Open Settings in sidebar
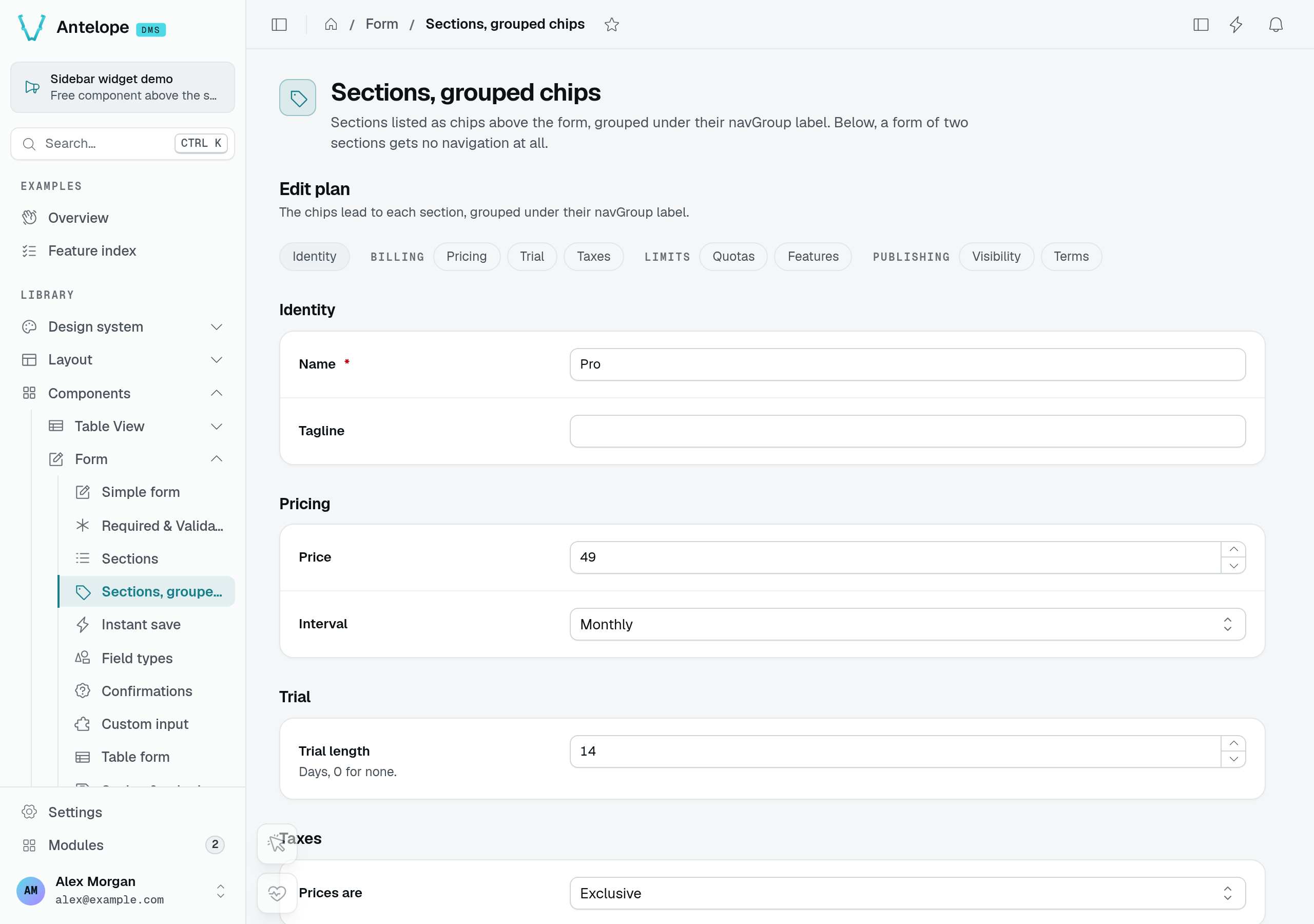1314x924 pixels. click(x=123, y=812)
